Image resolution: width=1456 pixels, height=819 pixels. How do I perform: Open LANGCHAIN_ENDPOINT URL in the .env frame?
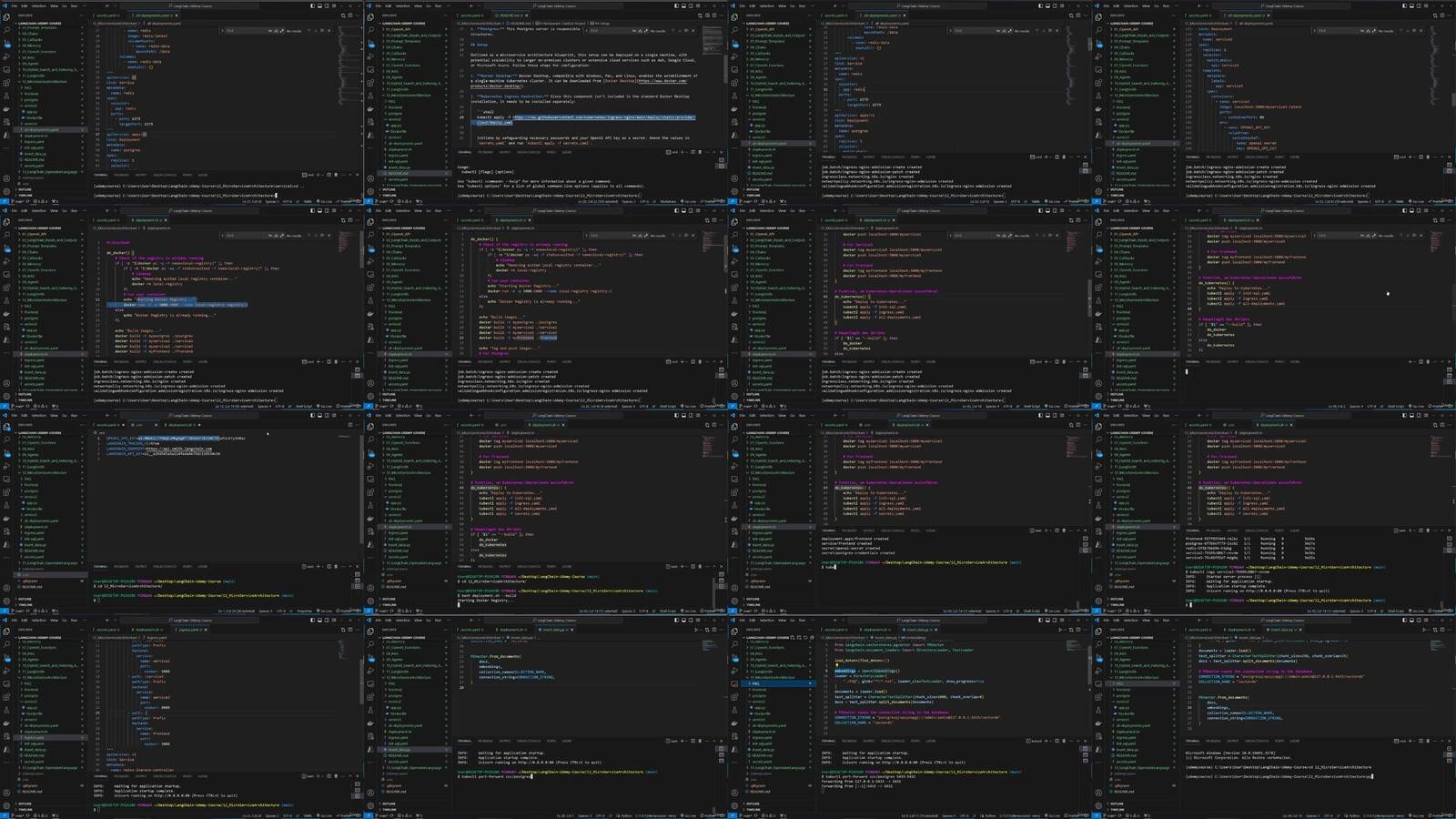pos(179,449)
